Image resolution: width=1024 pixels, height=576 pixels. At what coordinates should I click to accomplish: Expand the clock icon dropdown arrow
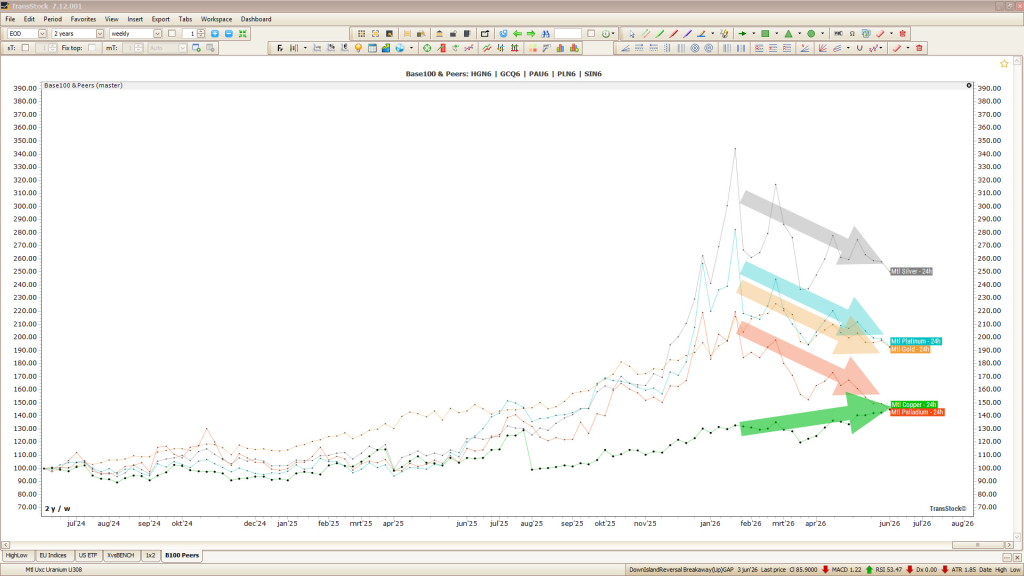(613, 33)
